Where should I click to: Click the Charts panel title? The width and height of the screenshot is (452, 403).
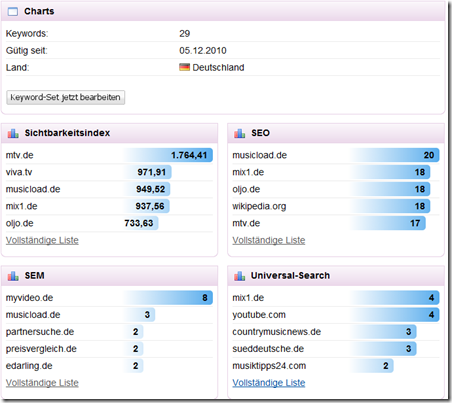coord(39,11)
